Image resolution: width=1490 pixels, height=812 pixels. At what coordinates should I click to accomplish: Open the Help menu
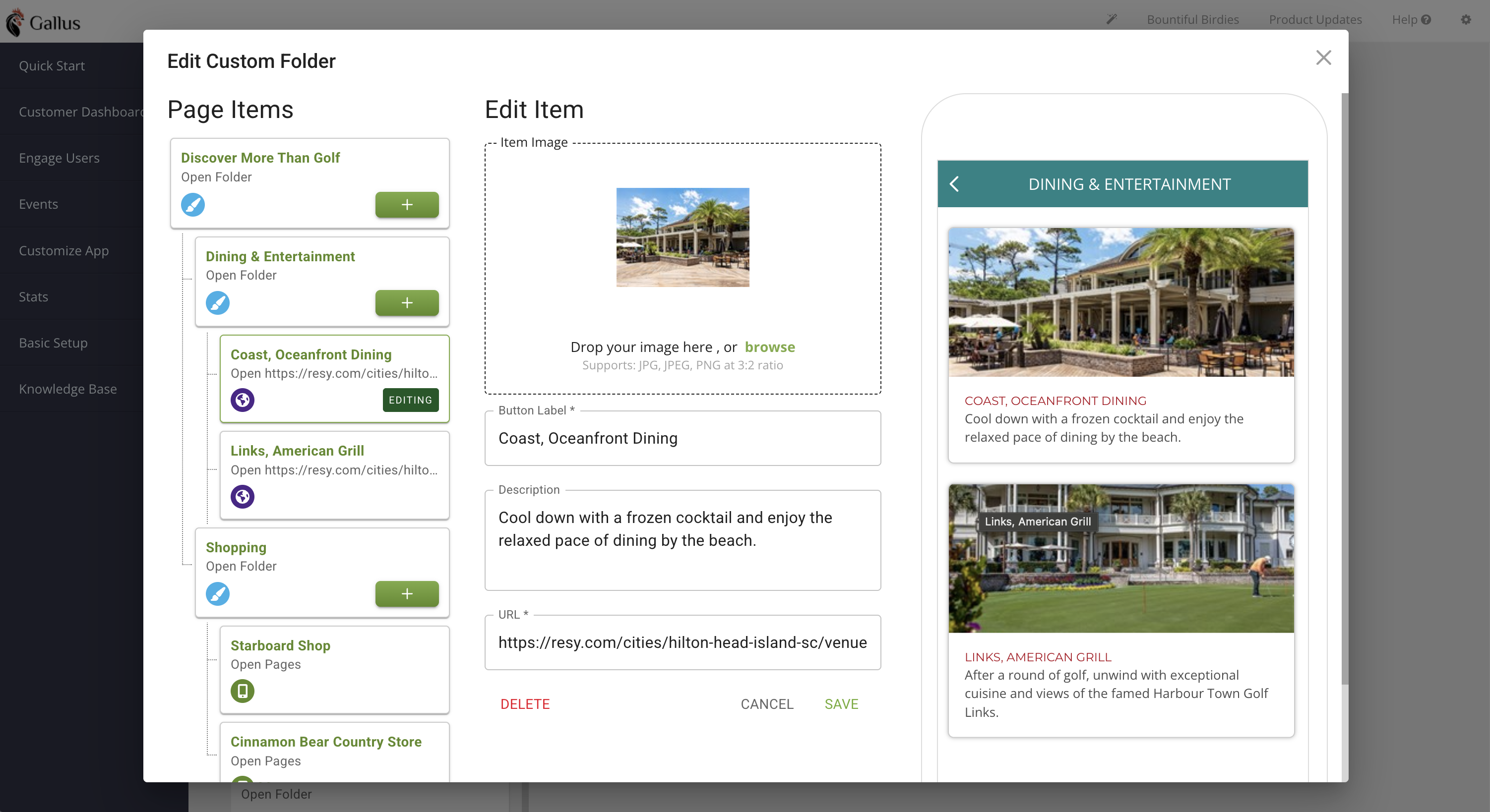[1411, 20]
